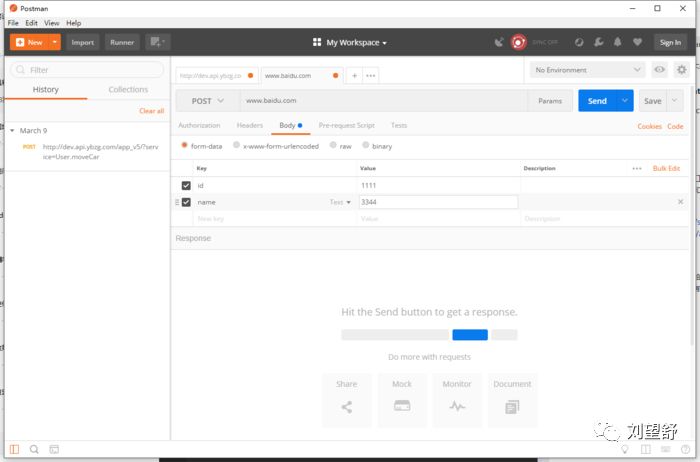
Task: Open the Runner
Action: 122,42
